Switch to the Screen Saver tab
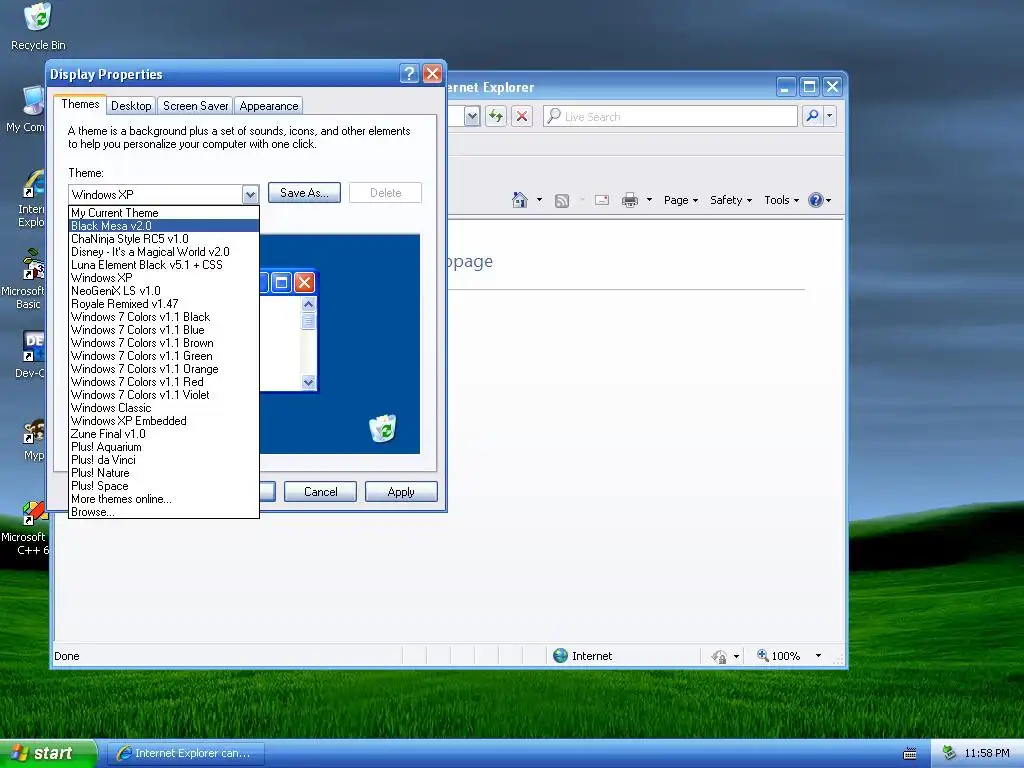 tap(195, 106)
